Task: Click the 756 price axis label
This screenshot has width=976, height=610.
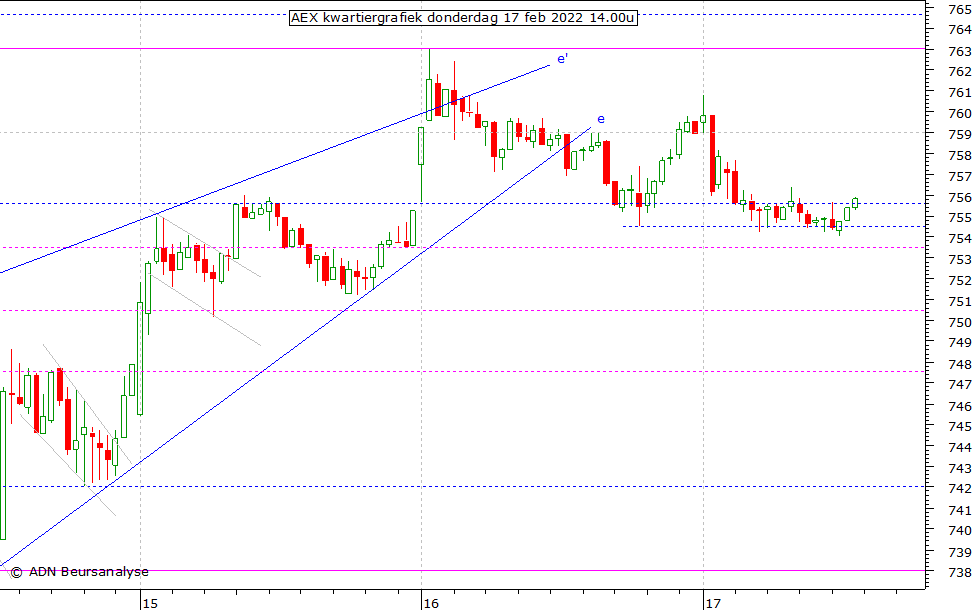Action: pyautogui.click(x=959, y=197)
